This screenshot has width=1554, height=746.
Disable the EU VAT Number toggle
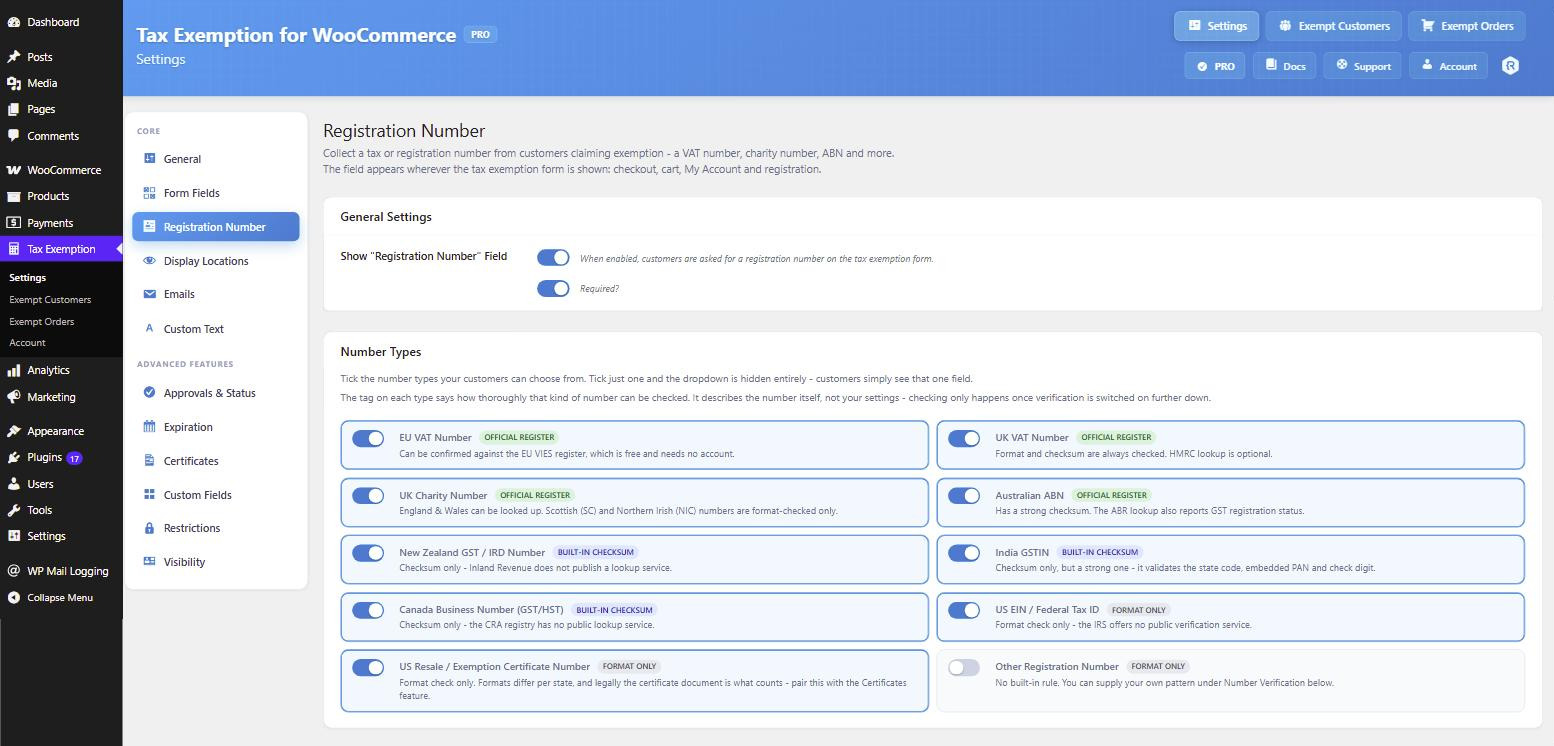click(368, 438)
